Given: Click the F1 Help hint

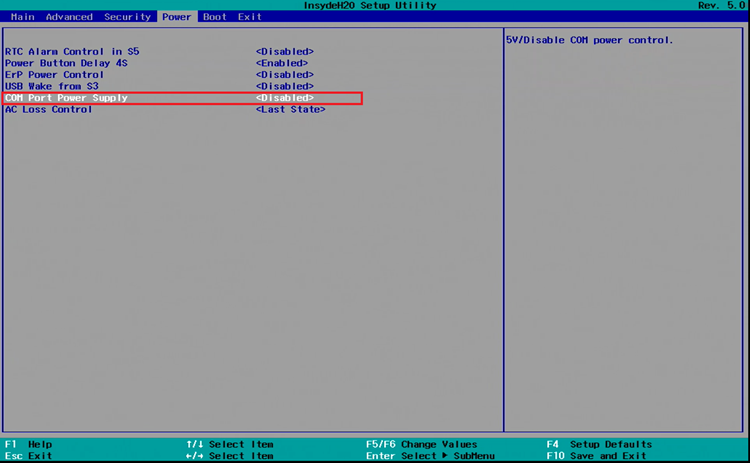Looking at the screenshot, I should point(29,444).
